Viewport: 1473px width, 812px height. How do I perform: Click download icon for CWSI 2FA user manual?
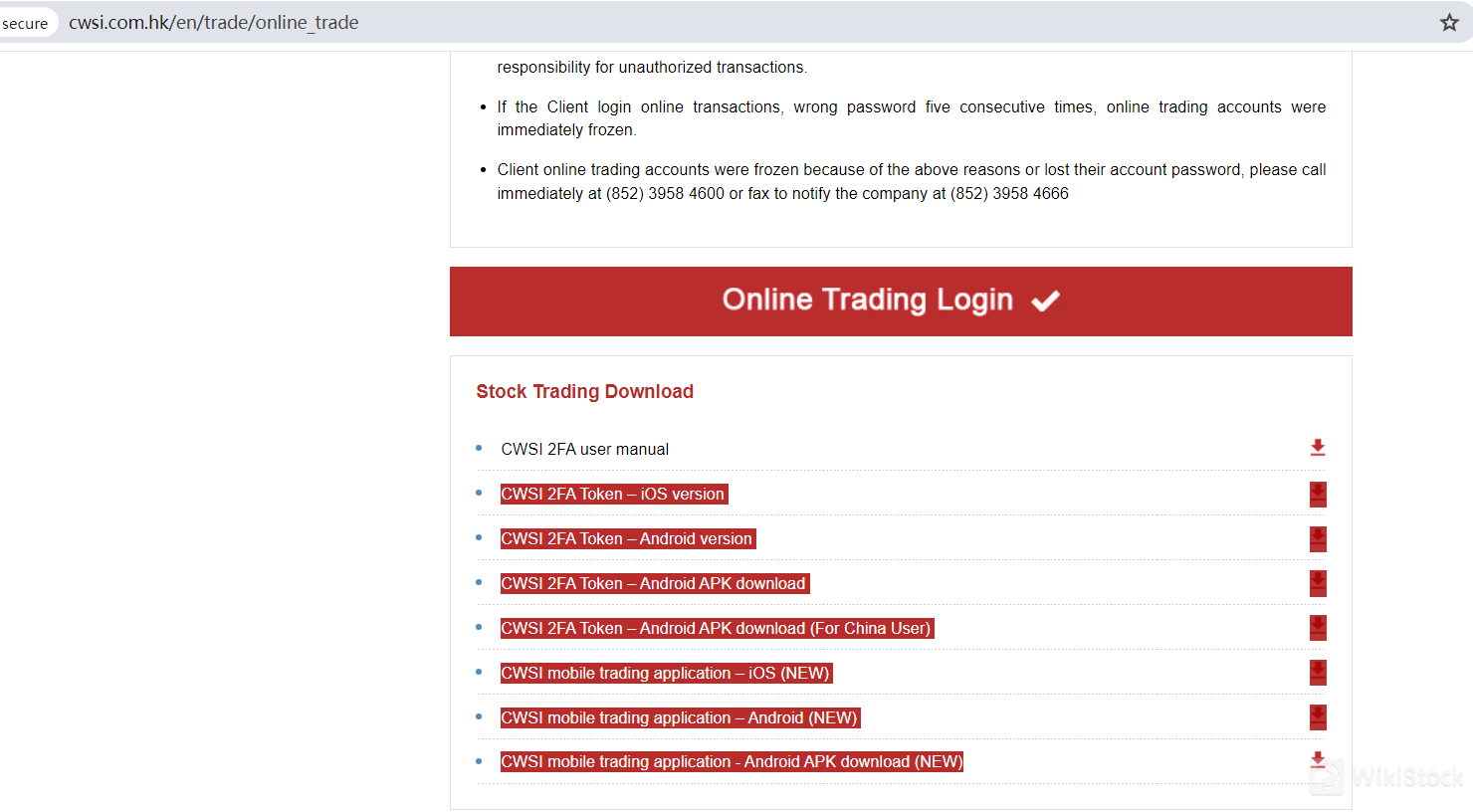pyautogui.click(x=1317, y=448)
